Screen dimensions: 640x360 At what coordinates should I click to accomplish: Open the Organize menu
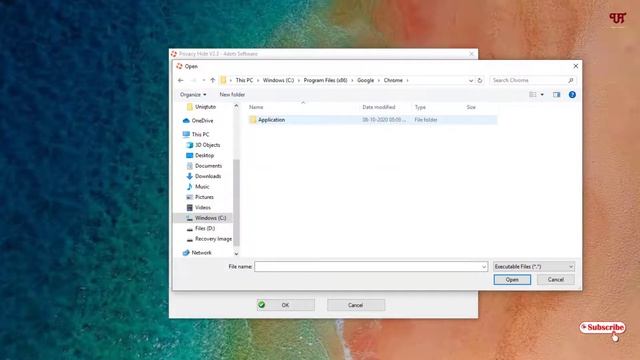coord(193,95)
